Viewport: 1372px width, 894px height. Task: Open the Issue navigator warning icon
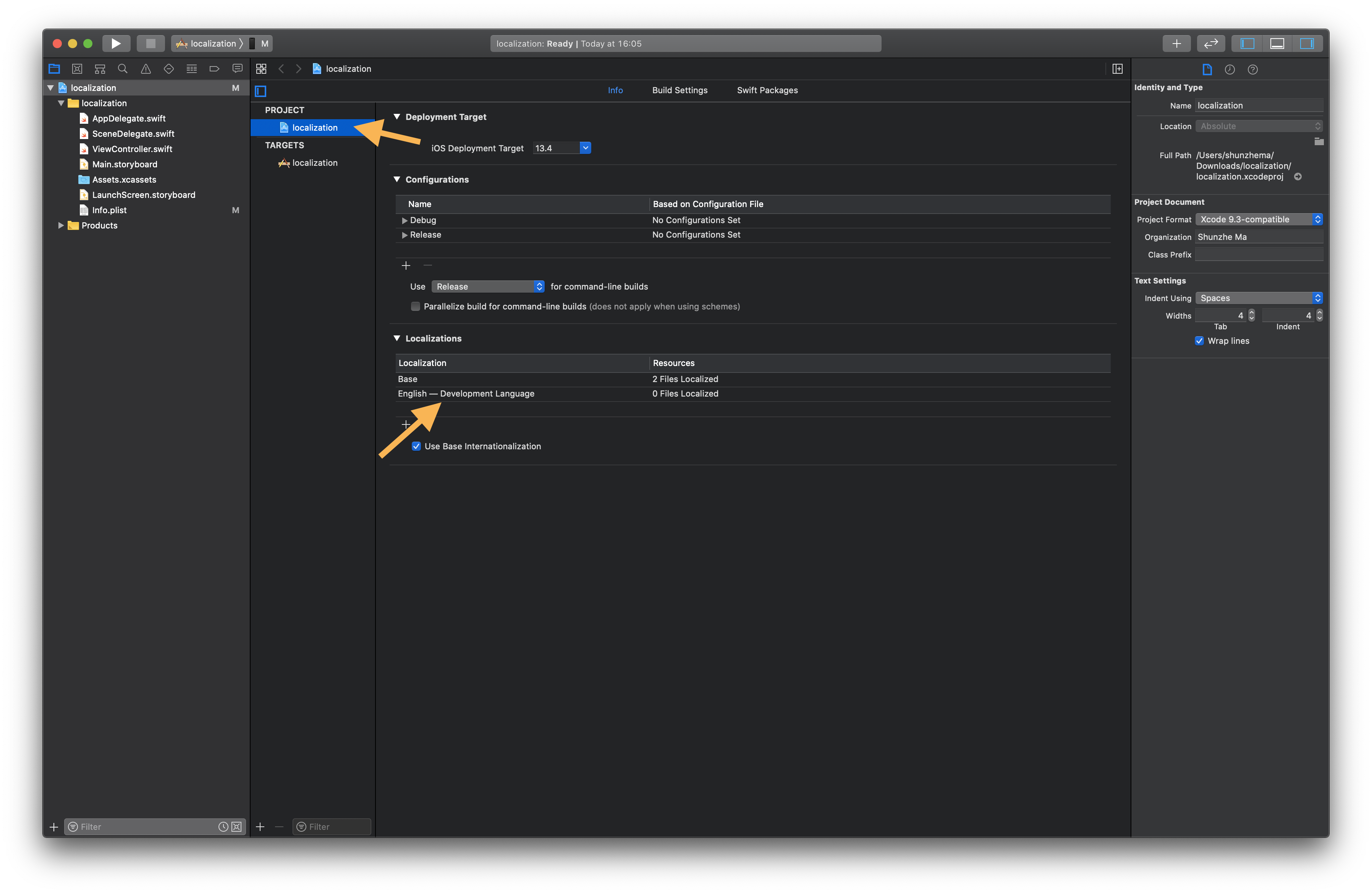pos(146,69)
